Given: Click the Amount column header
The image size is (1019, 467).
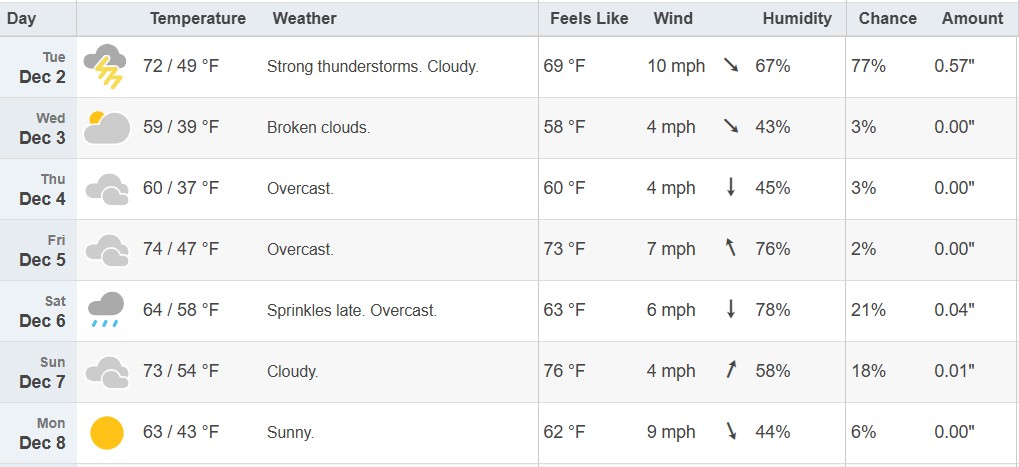Looking at the screenshot, I should [972, 18].
